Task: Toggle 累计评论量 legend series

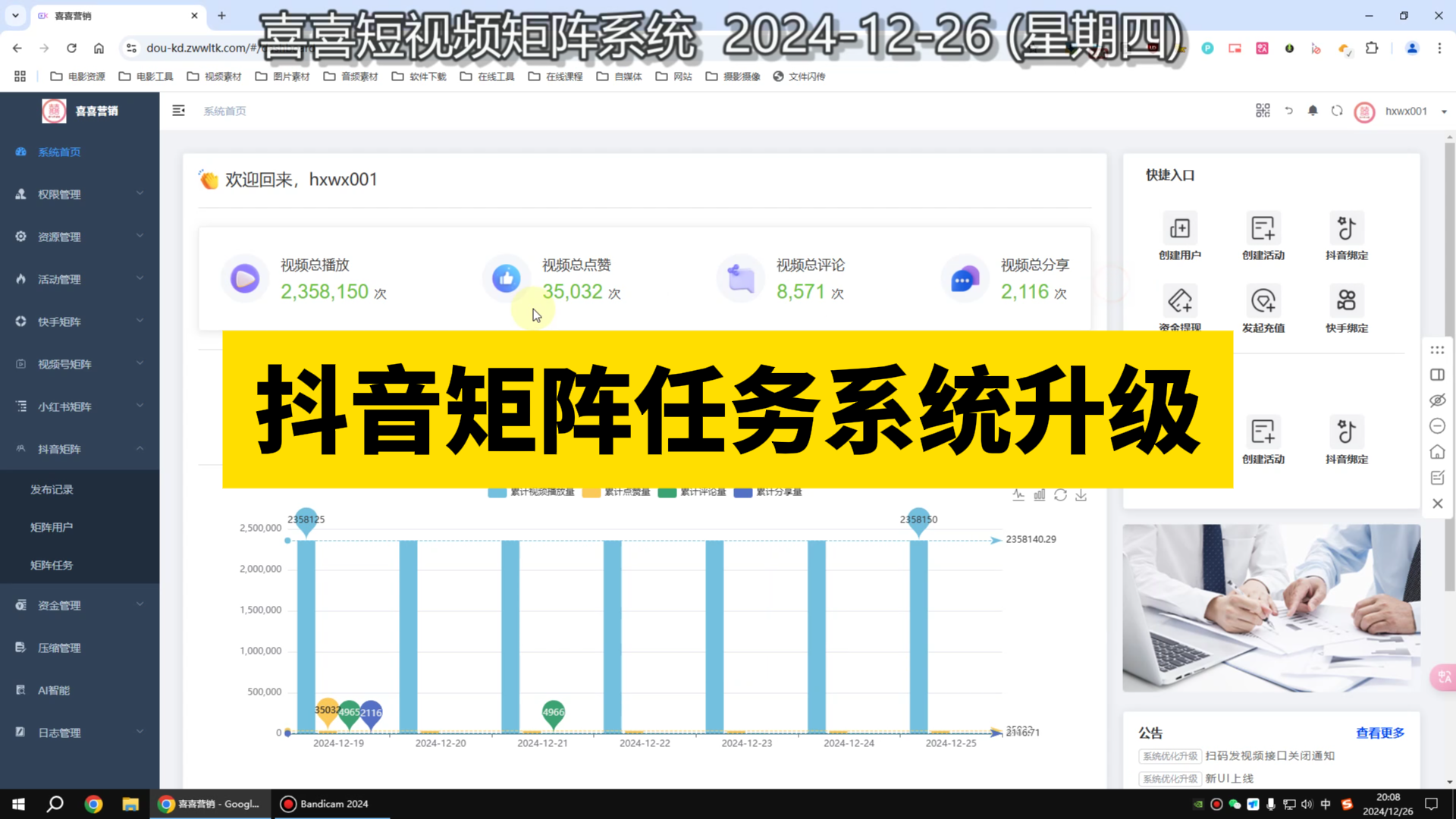Action: tap(692, 492)
